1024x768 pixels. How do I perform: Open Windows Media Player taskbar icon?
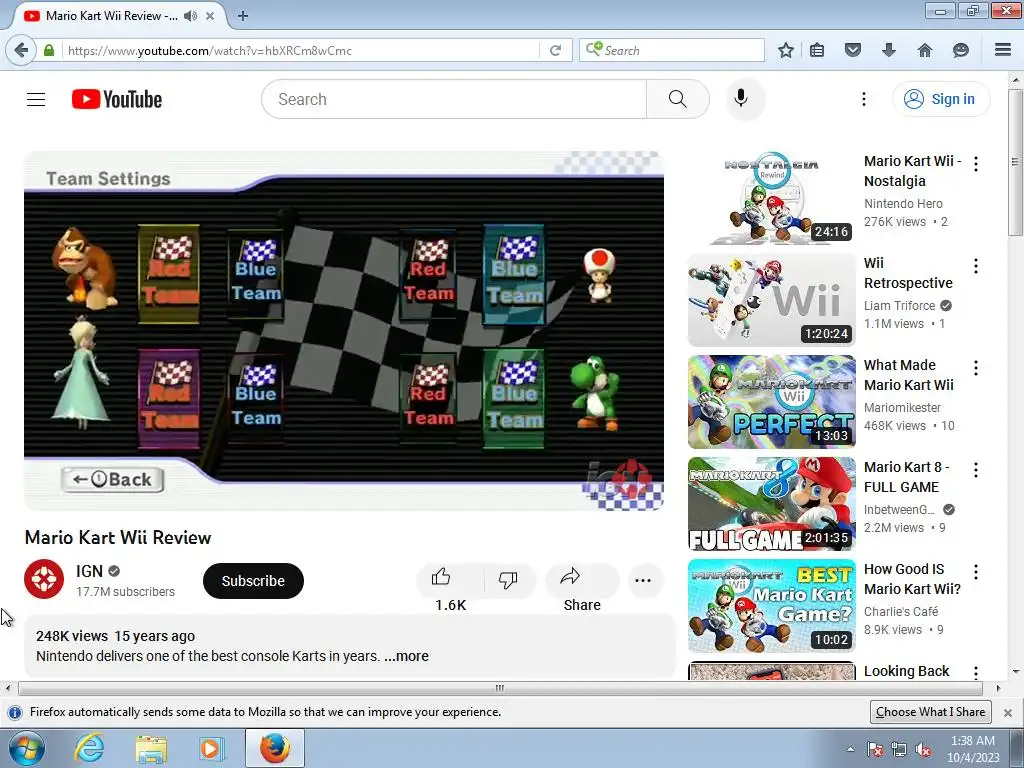coord(211,748)
